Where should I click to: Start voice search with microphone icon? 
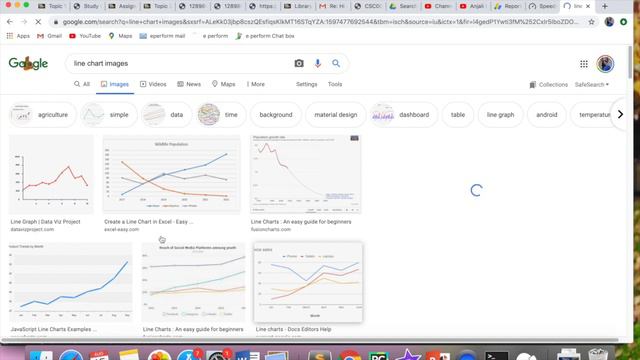pyautogui.click(x=318, y=63)
